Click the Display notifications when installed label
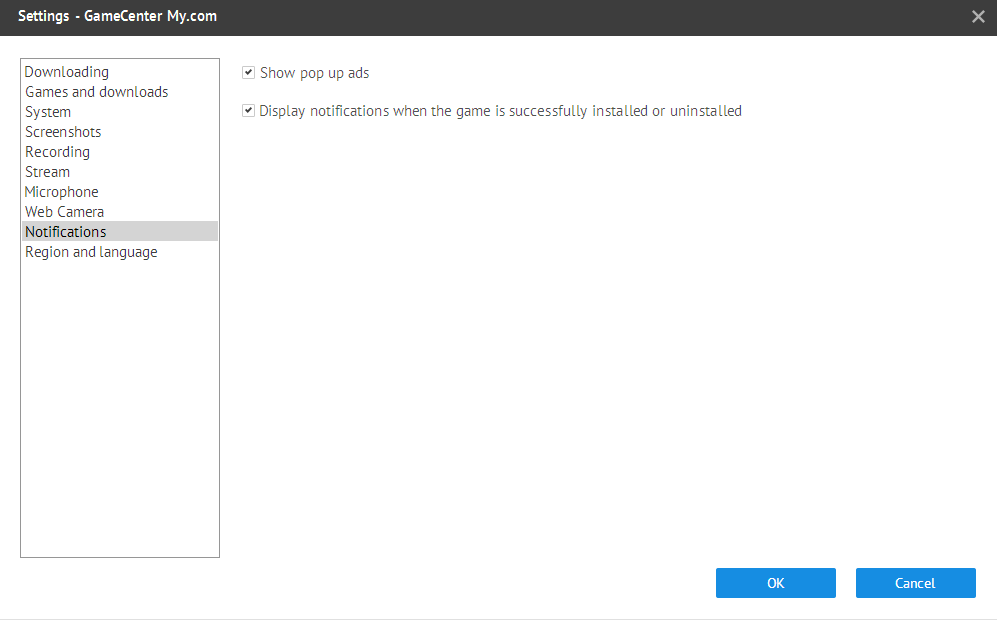 tap(500, 111)
